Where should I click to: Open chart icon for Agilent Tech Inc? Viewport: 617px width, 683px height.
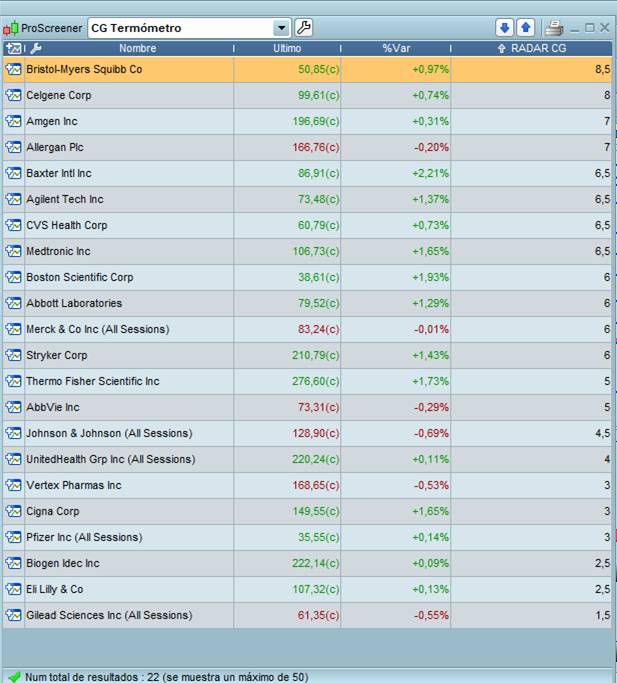point(14,199)
